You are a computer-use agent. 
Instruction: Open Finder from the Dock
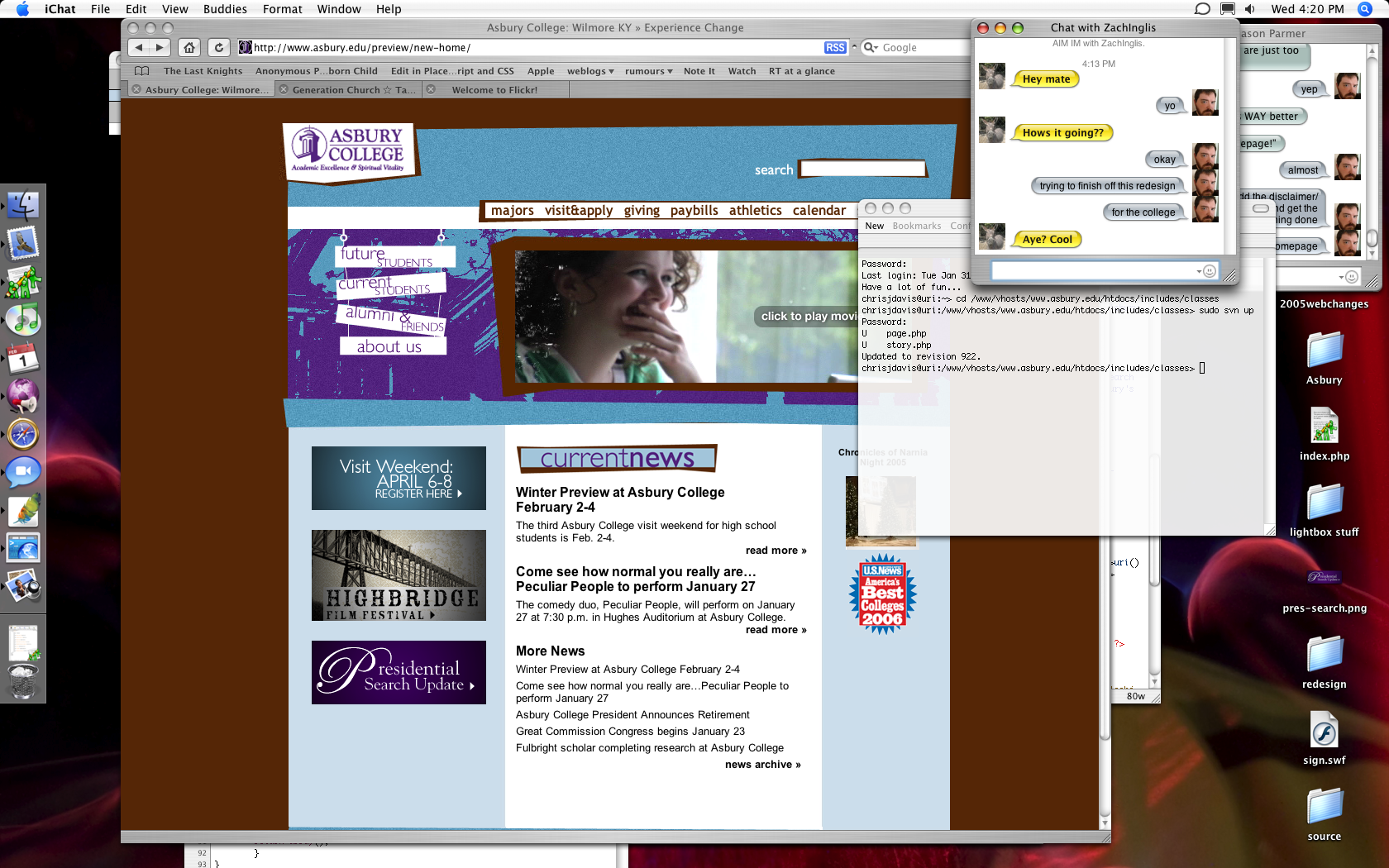[23, 205]
